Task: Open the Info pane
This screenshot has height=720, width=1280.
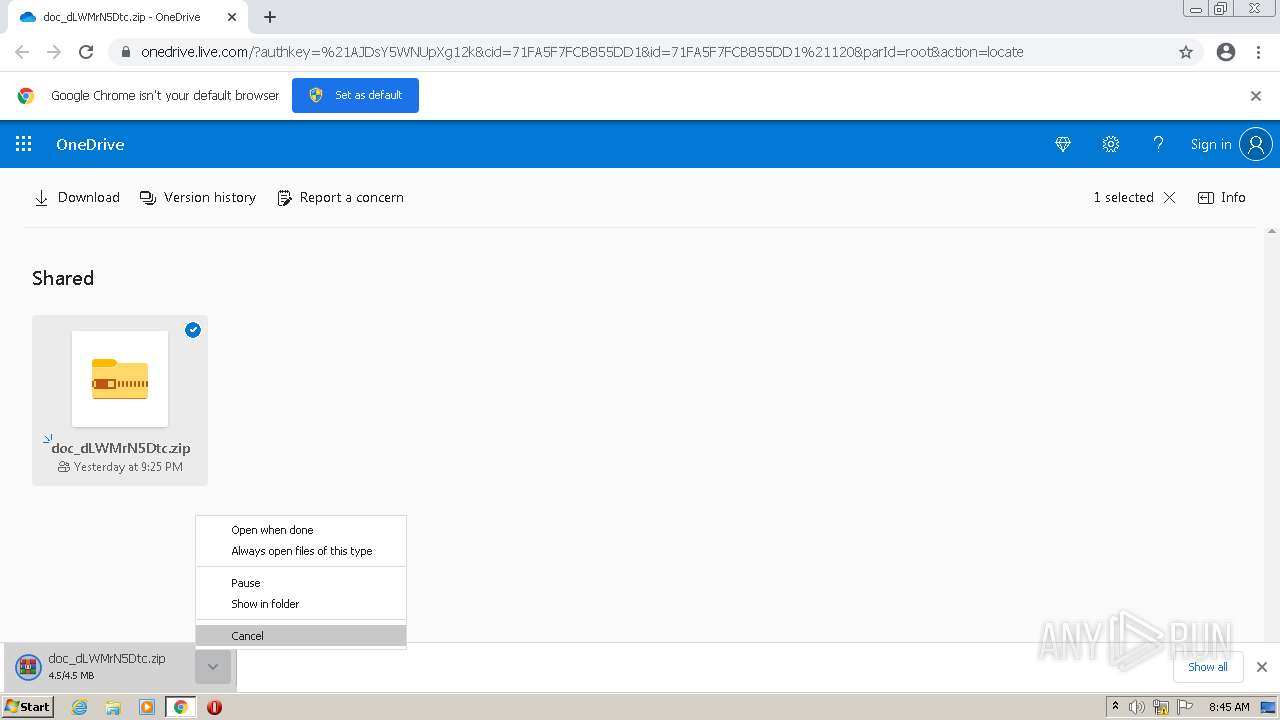Action: (1222, 197)
